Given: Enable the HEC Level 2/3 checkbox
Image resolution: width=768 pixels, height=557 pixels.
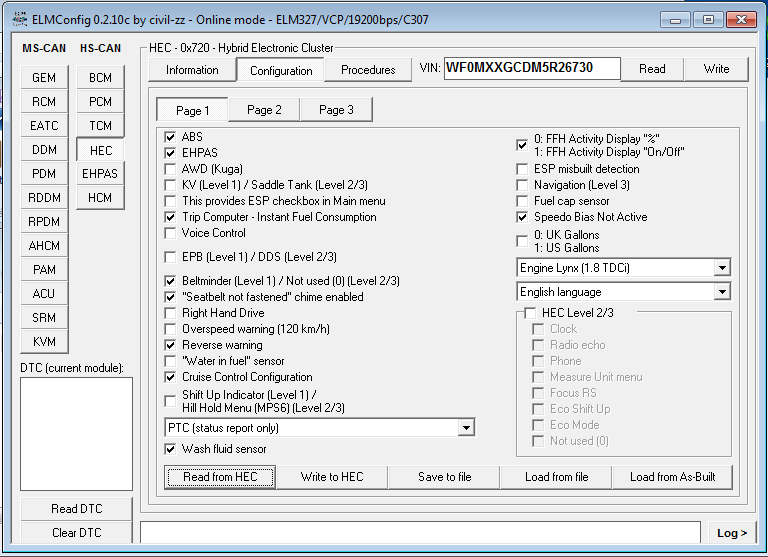Looking at the screenshot, I should 530,313.
